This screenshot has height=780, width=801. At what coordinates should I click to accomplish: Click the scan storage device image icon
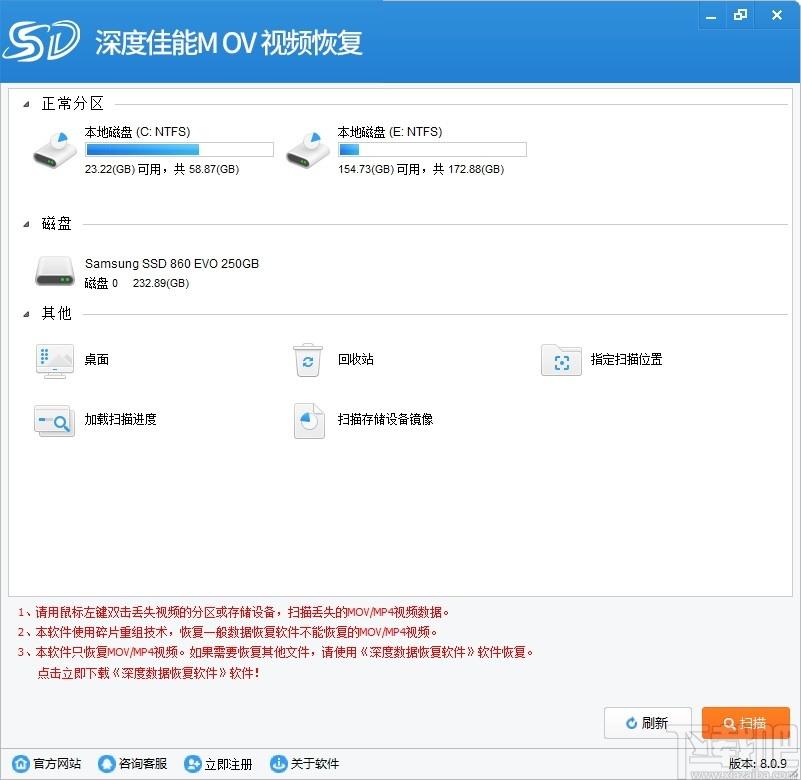tap(309, 421)
